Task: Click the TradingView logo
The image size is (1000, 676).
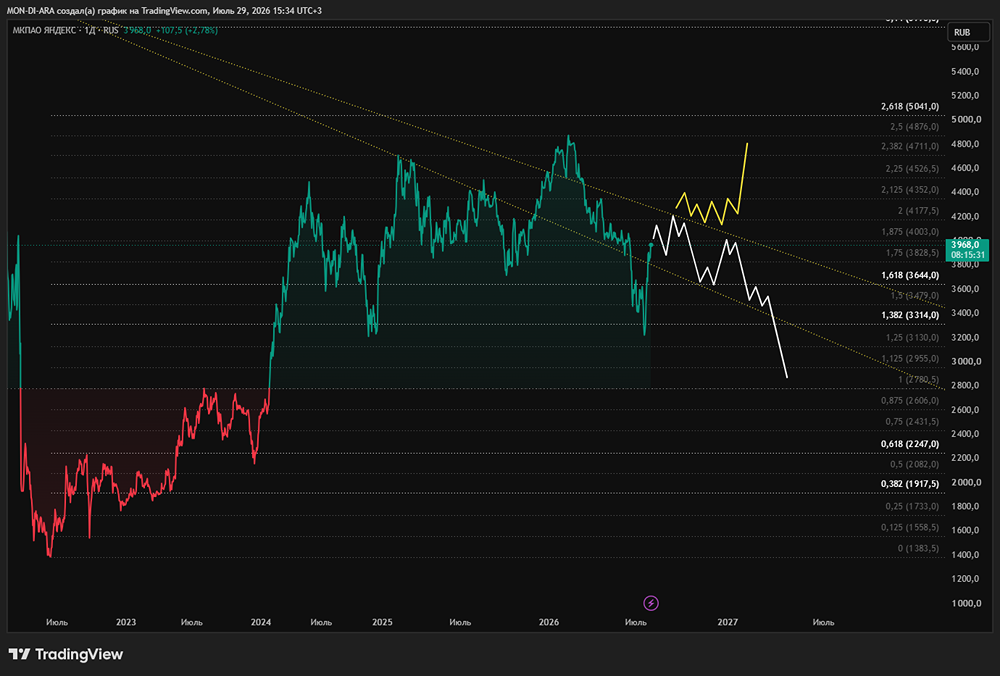Action: pos(66,654)
